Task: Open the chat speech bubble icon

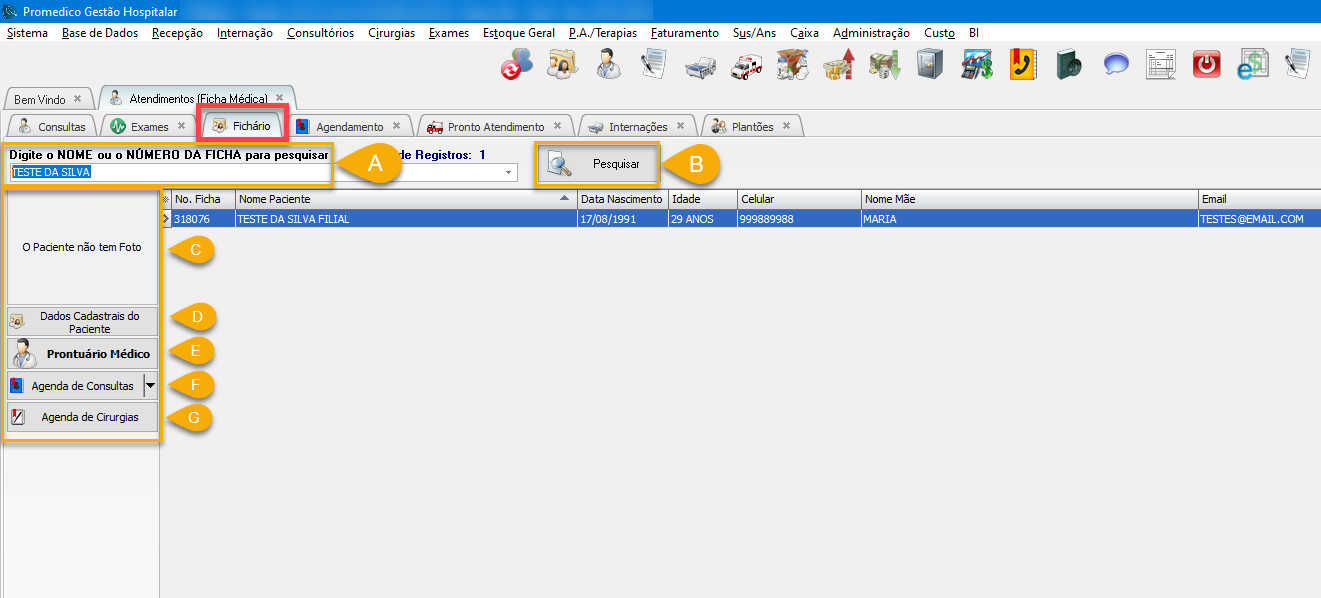Action: click(1116, 65)
